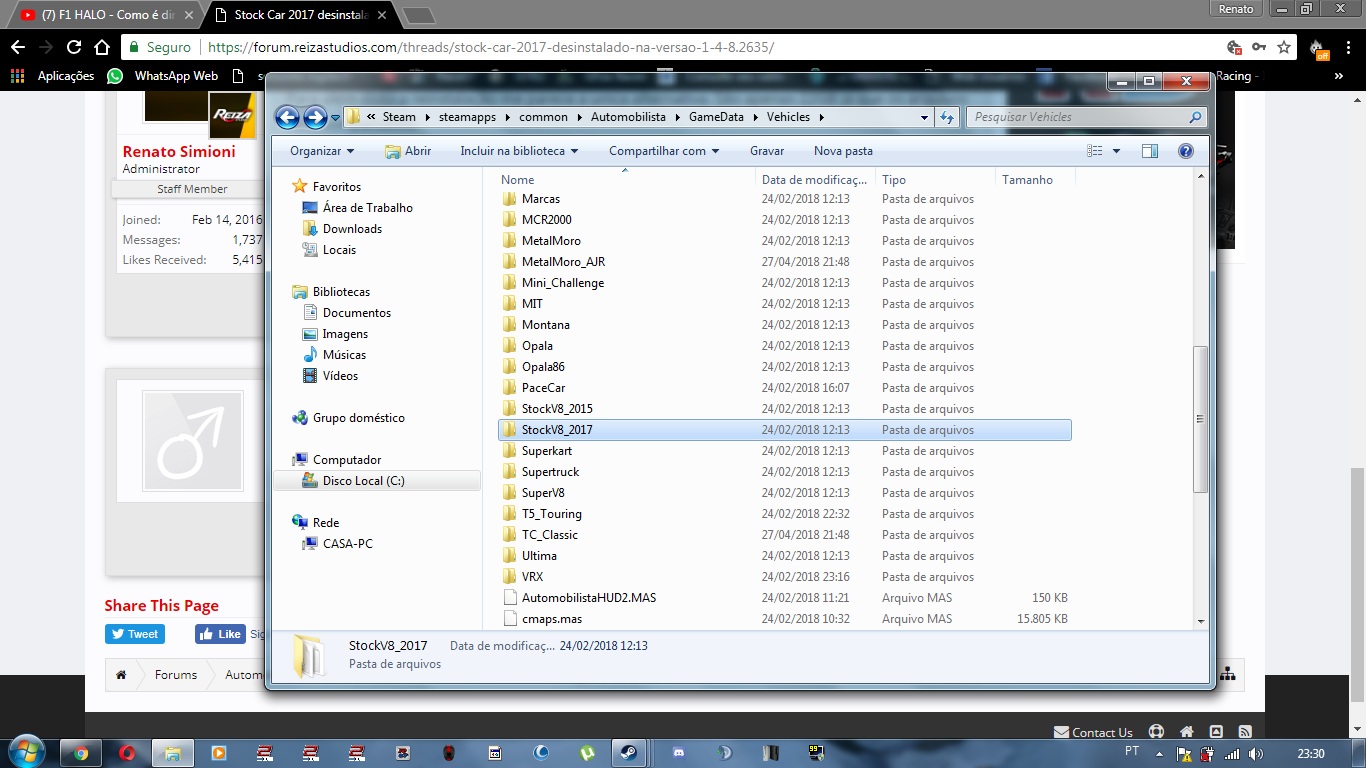Open WhatsApp Web bookmark
Screen dimensions: 1366x768
tap(162, 76)
